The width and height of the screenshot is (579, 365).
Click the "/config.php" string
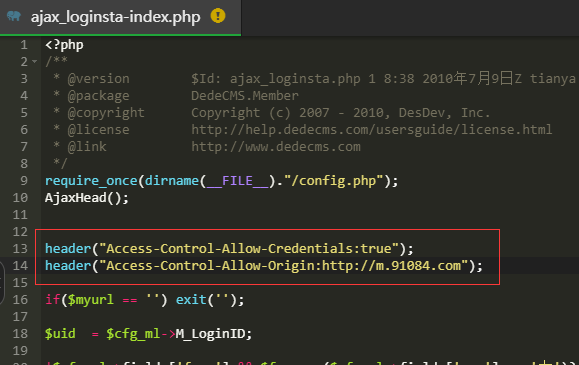334,181
